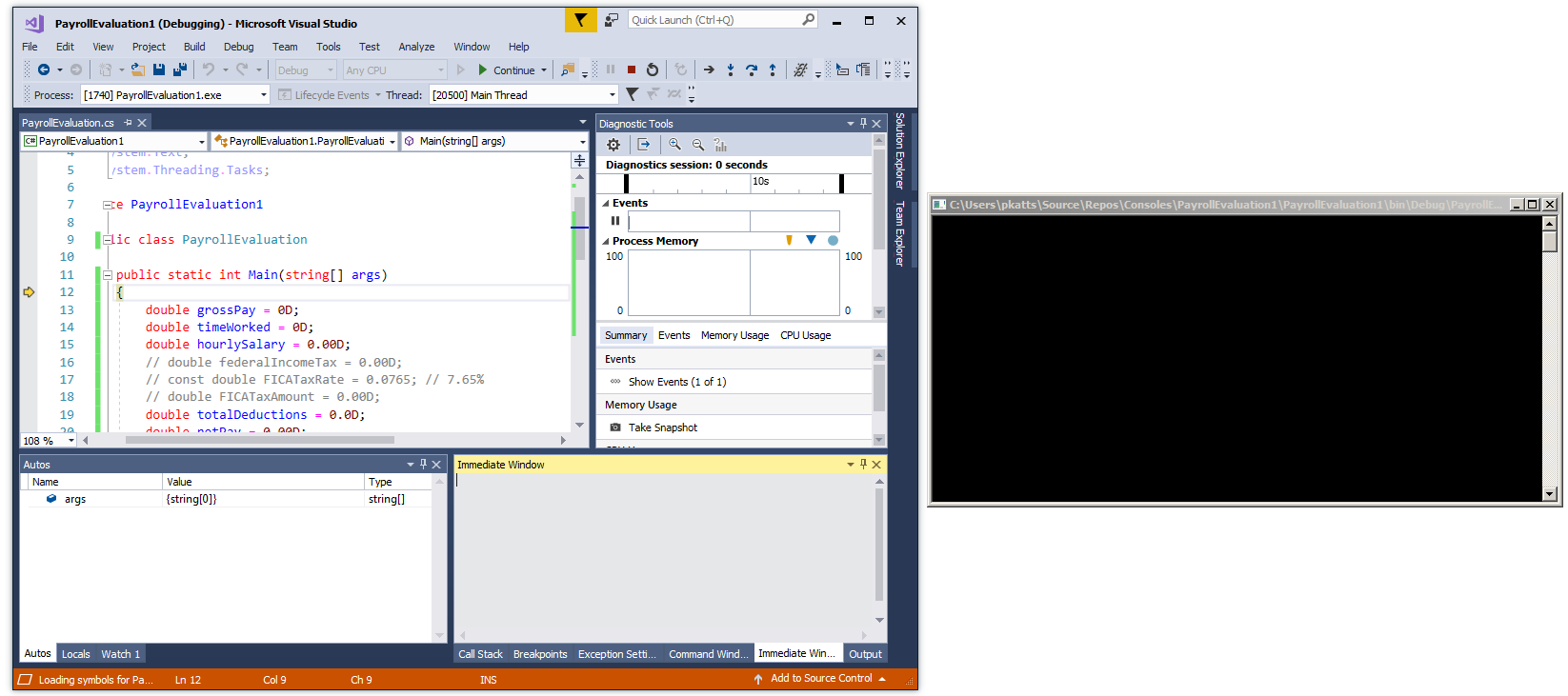Switch to the Watch 1 tab

coord(120,654)
